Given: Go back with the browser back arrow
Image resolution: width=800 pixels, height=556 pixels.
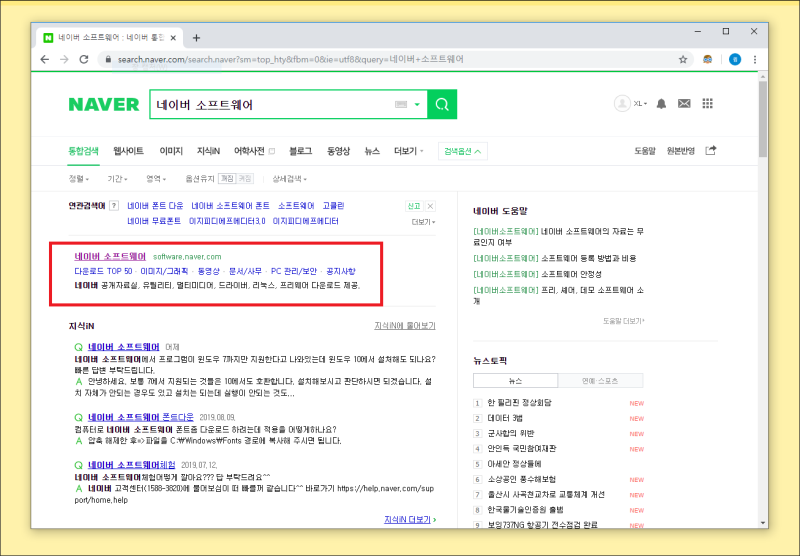Looking at the screenshot, I should (x=44, y=60).
